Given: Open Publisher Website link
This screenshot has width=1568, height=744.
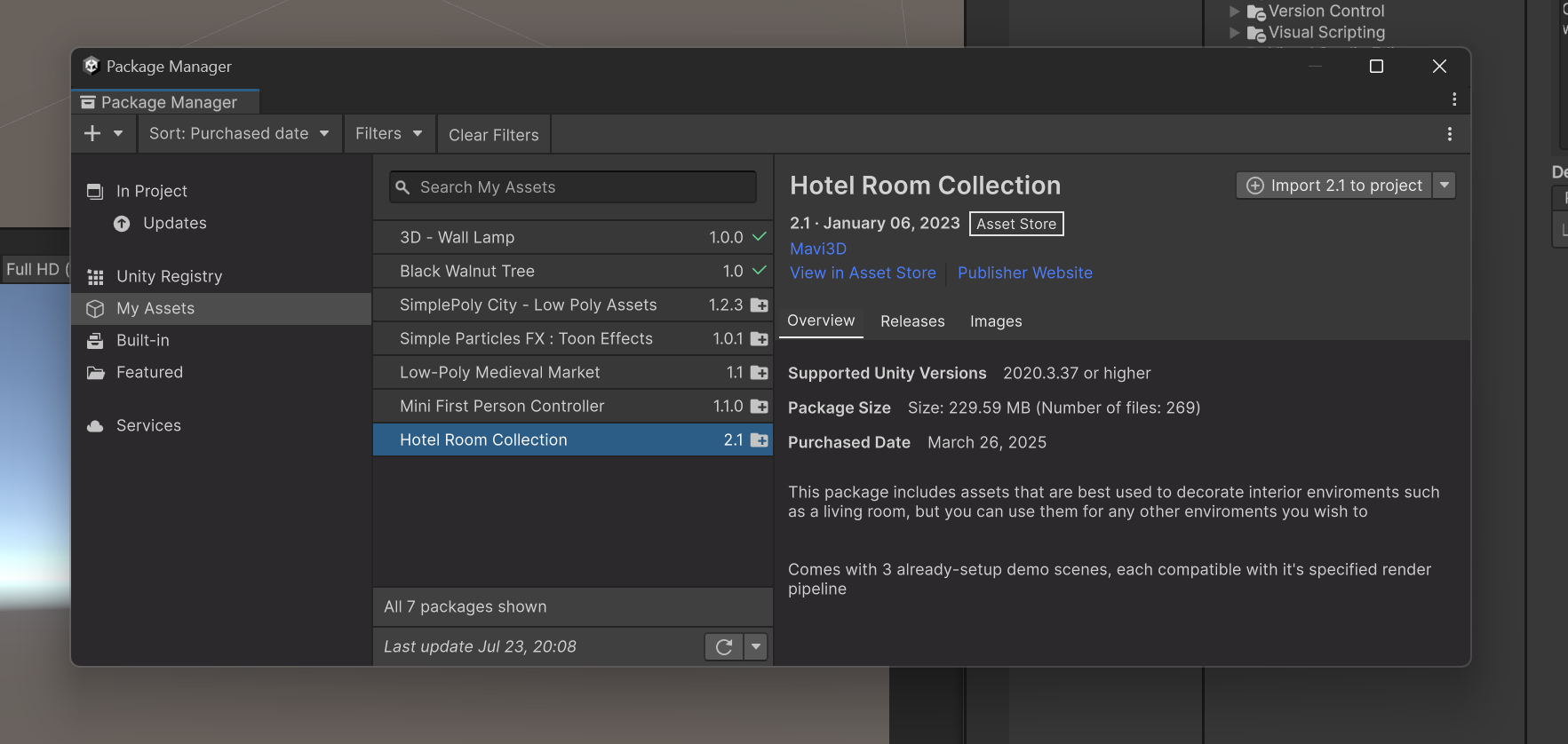Looking at the screenshot, I should click(1025, 273).
